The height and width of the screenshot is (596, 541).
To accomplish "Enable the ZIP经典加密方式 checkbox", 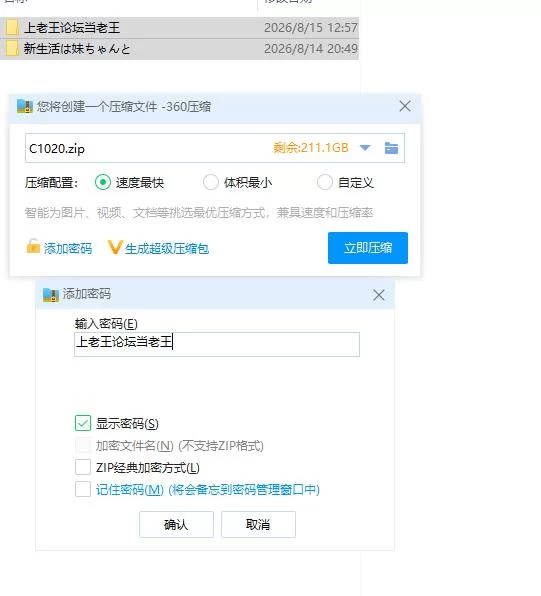I will click(x=83, y=467).
